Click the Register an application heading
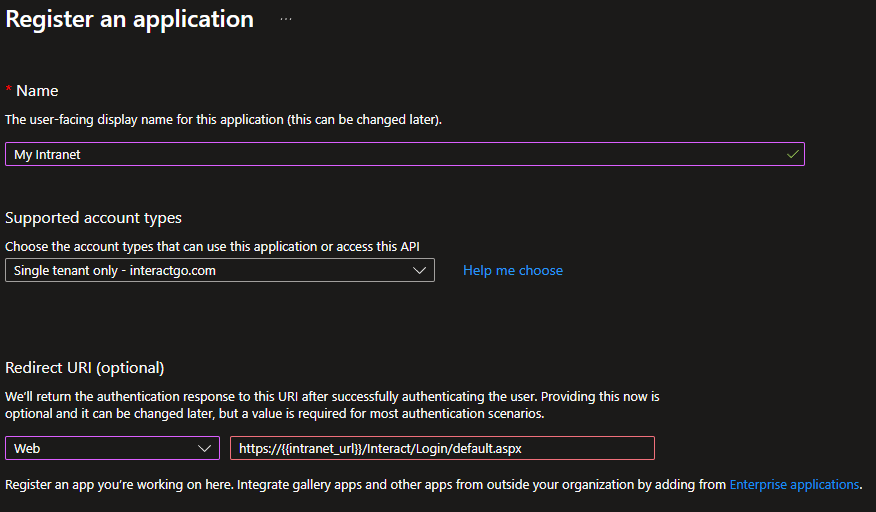Screen dimensions: 876x512 130,20
